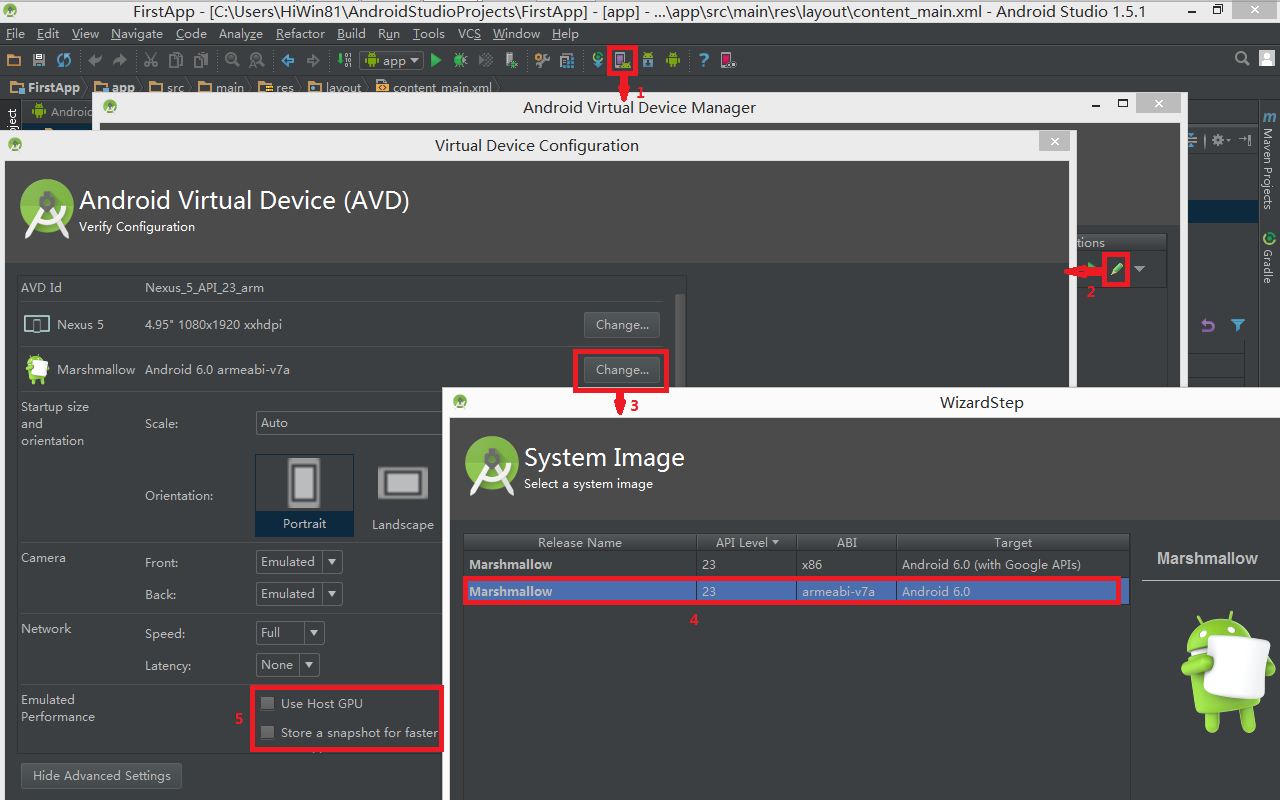
Task: Click the blue Help question mark icon
Action: 704,61
